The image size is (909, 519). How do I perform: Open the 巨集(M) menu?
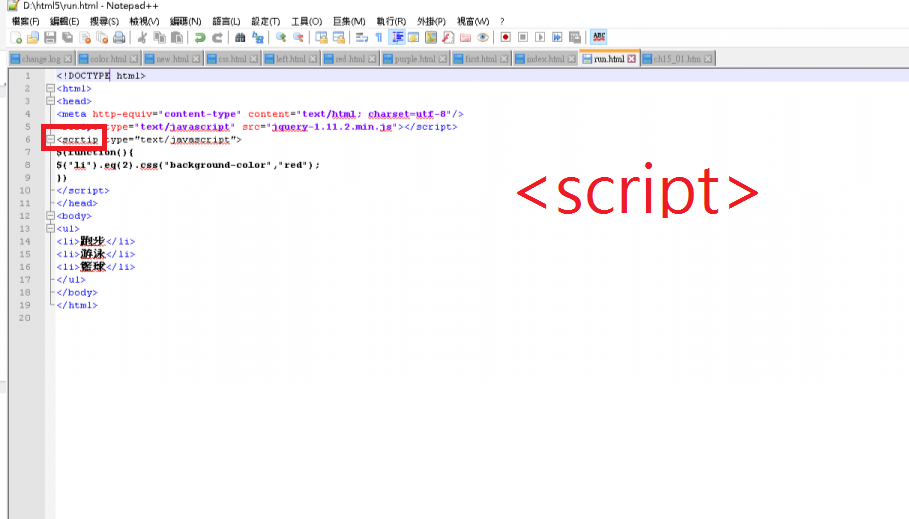coord(349,21)
